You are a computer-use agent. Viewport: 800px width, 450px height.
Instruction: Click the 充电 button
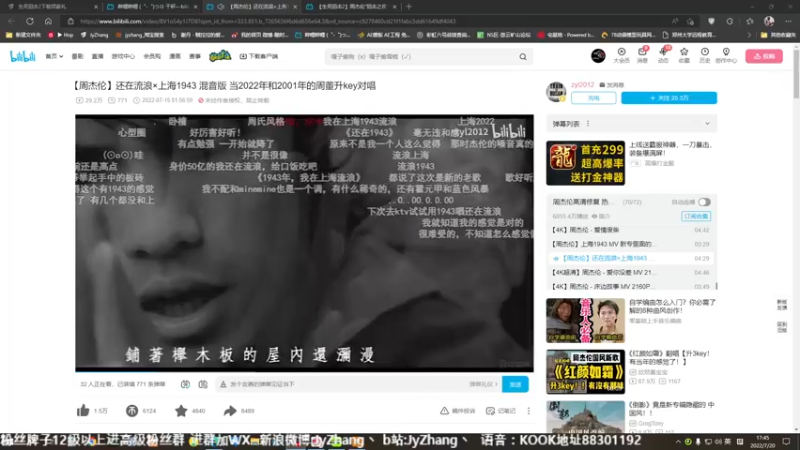click(x=593, y=98)
